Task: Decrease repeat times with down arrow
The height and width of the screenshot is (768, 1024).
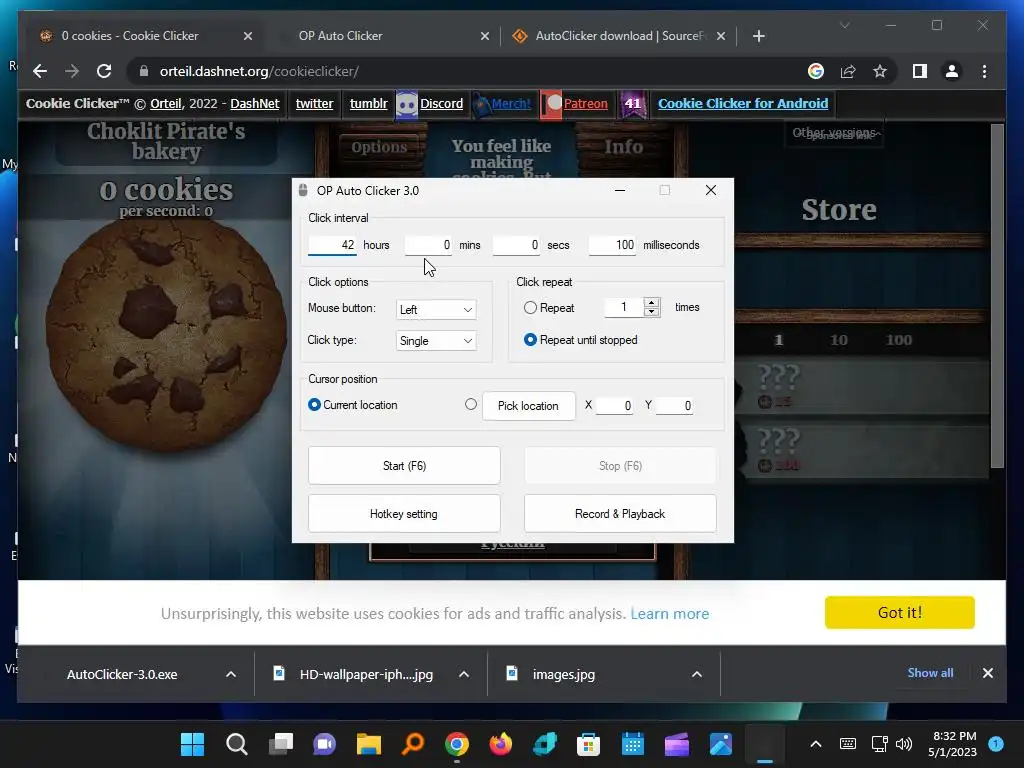Action: click(x=651, y=312)
